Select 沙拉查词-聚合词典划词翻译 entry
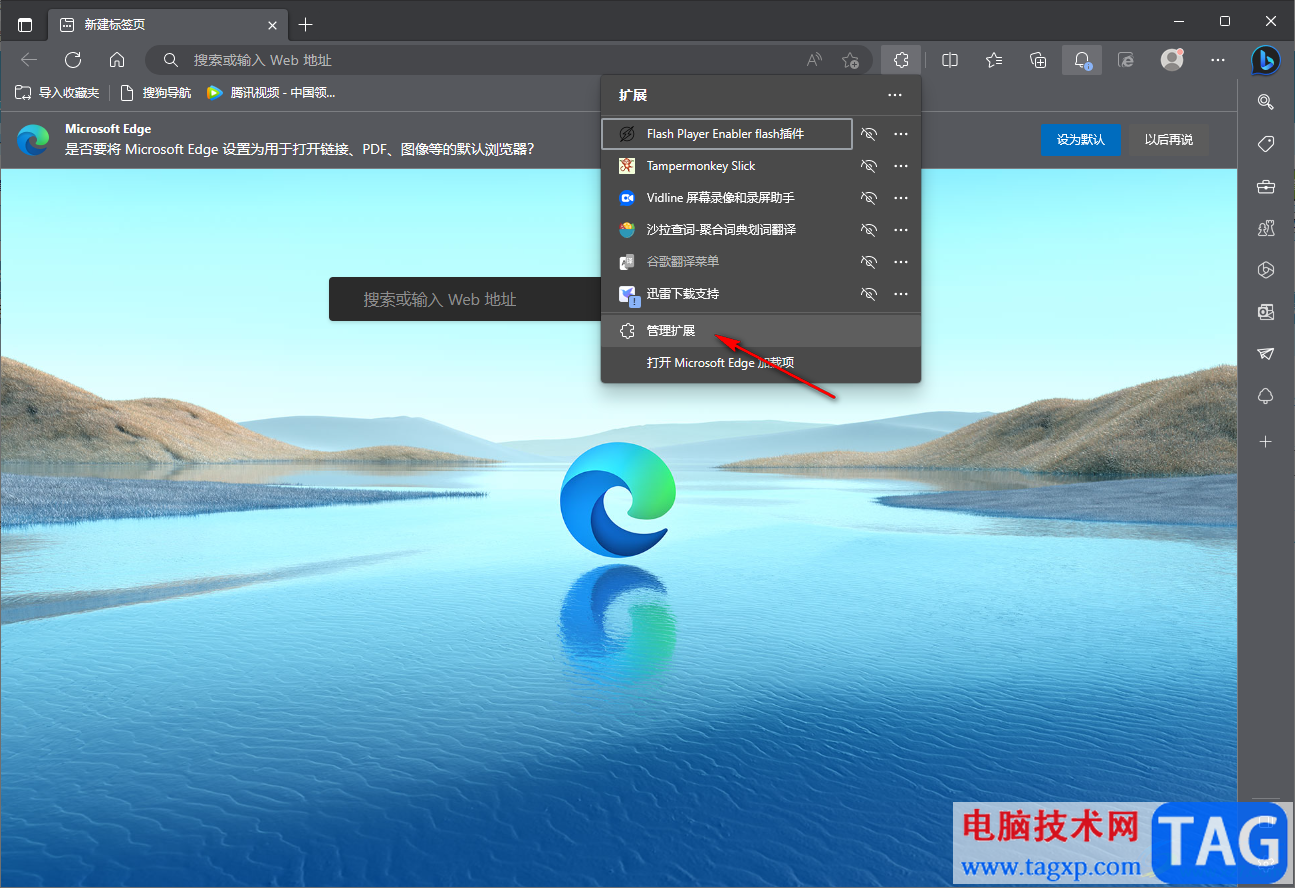The width and height of the screenshot is (1295, 888). 727,230
